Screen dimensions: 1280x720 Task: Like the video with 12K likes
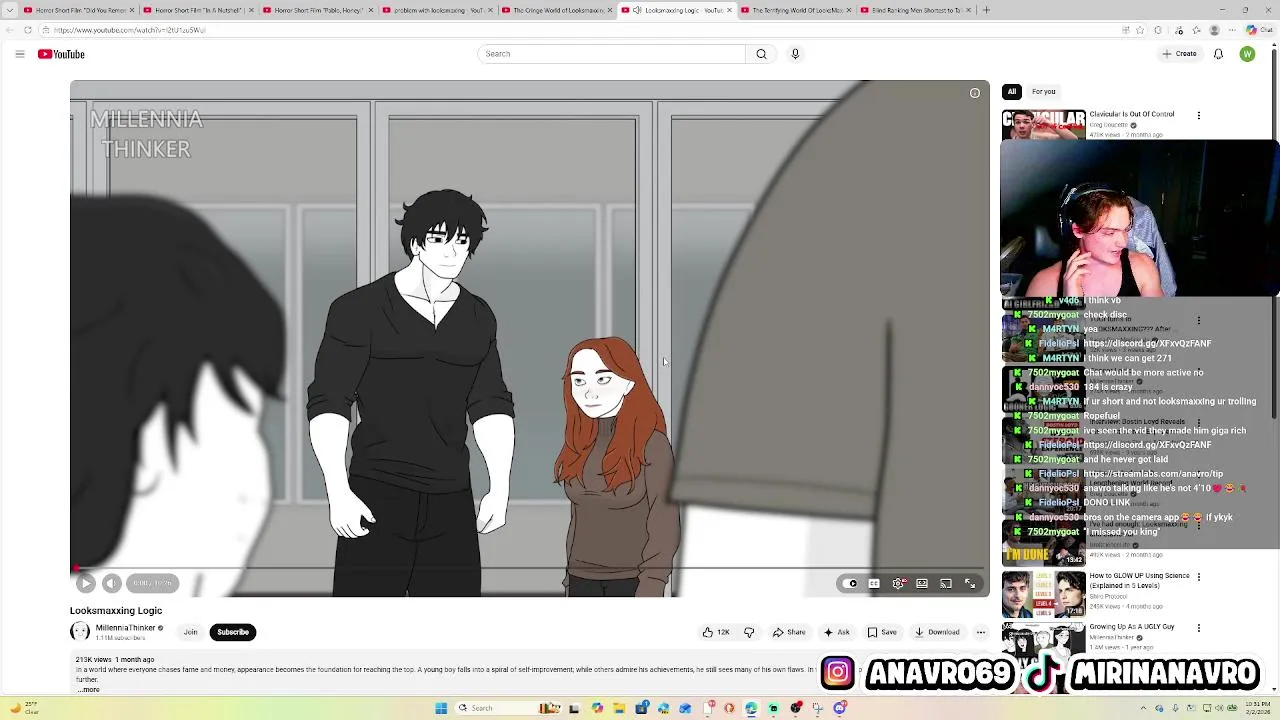point(716,632)
